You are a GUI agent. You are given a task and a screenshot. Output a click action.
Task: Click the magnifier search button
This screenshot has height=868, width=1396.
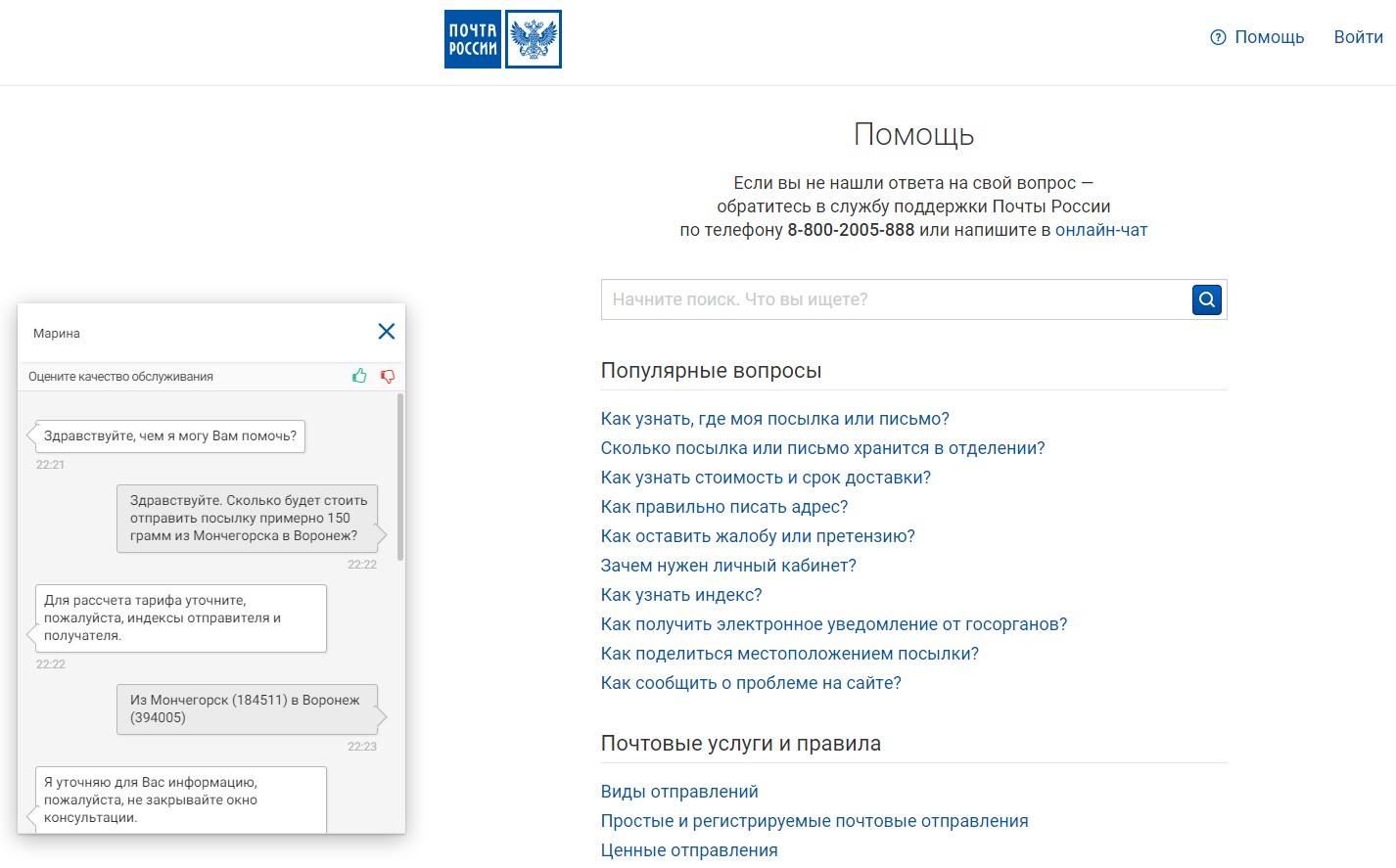pos(1207,299)
